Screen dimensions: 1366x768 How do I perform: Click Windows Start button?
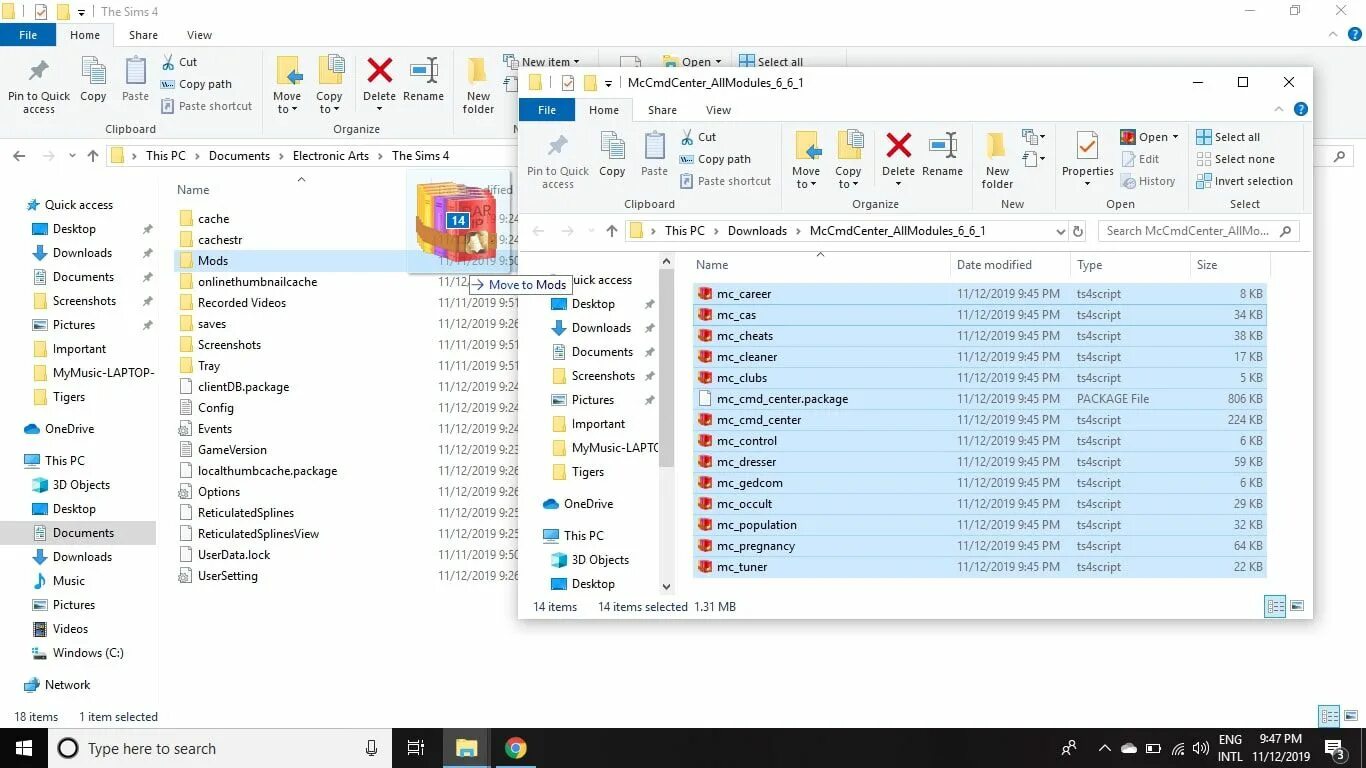[24, 748]
